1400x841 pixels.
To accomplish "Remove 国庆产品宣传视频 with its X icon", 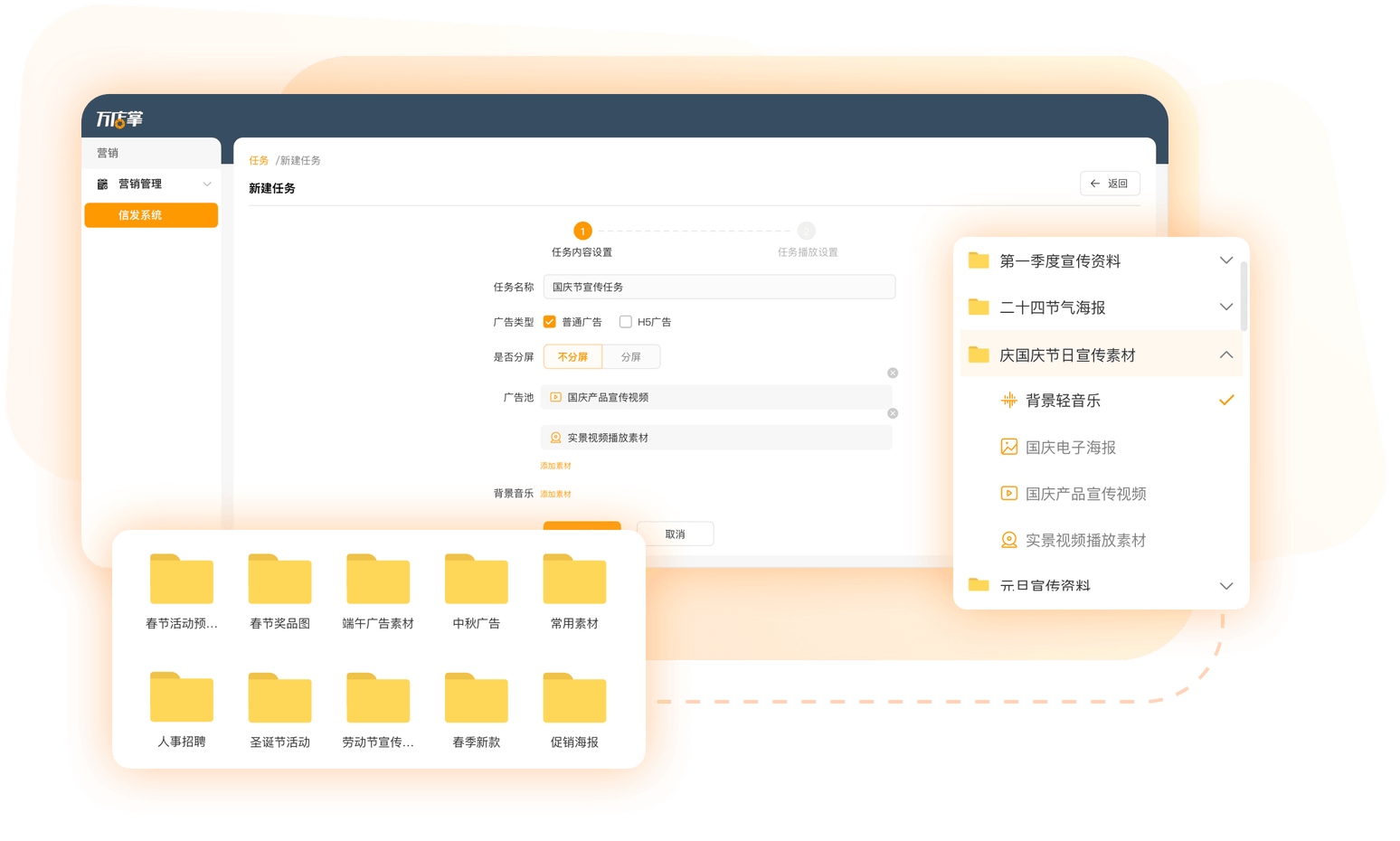I will pyautogui.click(x=893, y=373).
